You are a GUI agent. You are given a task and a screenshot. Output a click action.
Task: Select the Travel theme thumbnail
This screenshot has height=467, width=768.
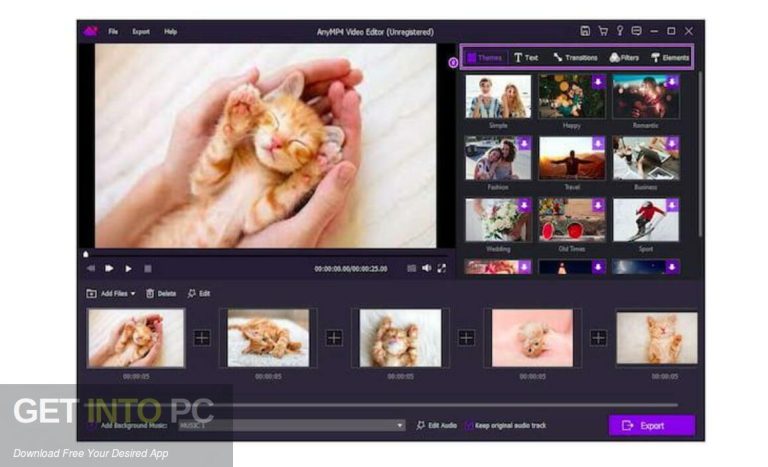click(572, 158)
